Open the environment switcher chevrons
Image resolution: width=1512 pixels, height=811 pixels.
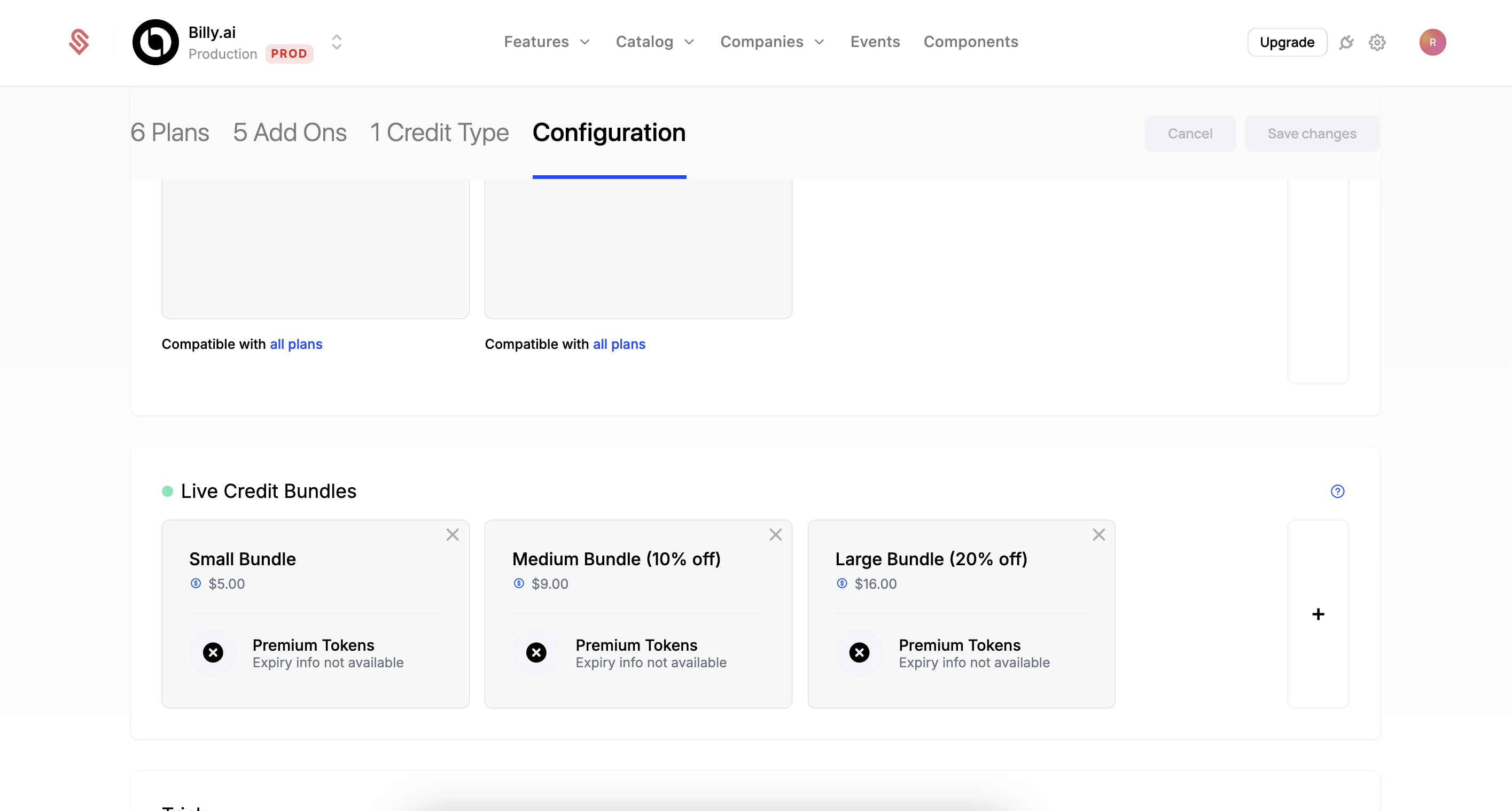[x=336, y=42]
